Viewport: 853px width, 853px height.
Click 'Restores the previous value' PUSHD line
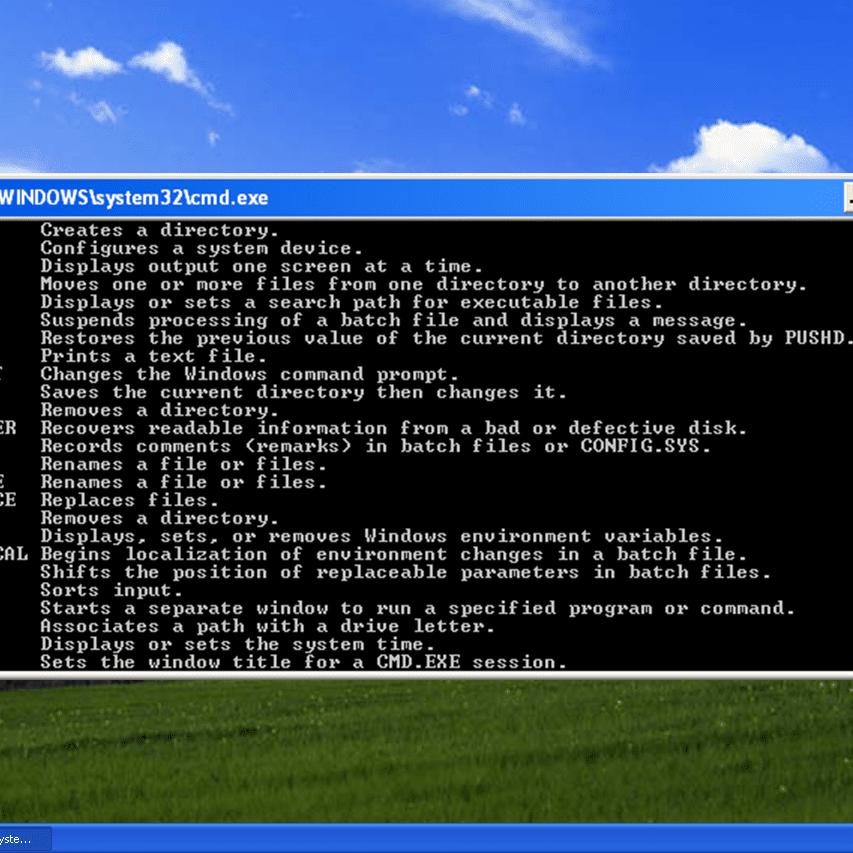pos(447,338)
